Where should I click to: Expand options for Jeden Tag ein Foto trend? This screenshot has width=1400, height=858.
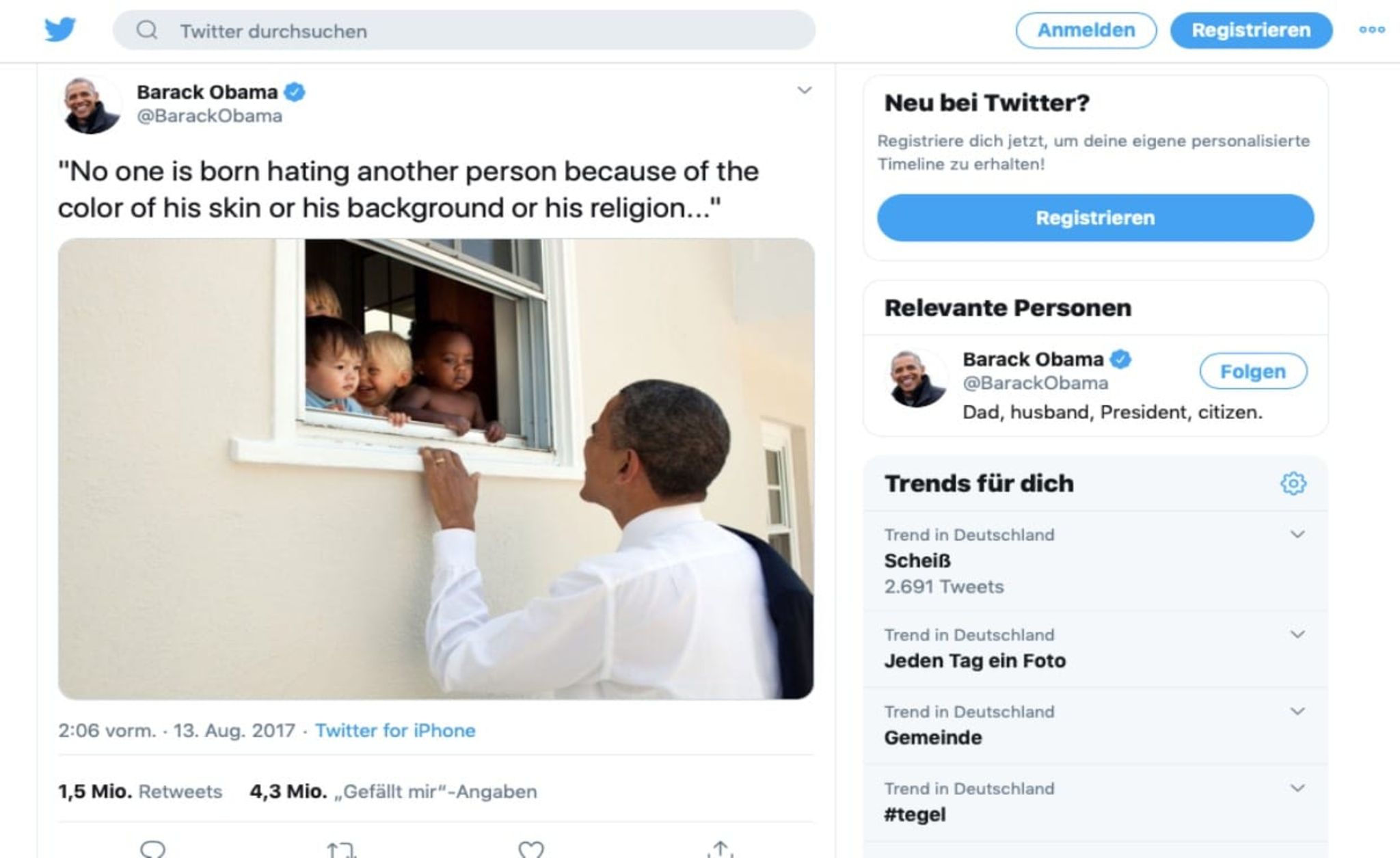[x=1297, y=634]
